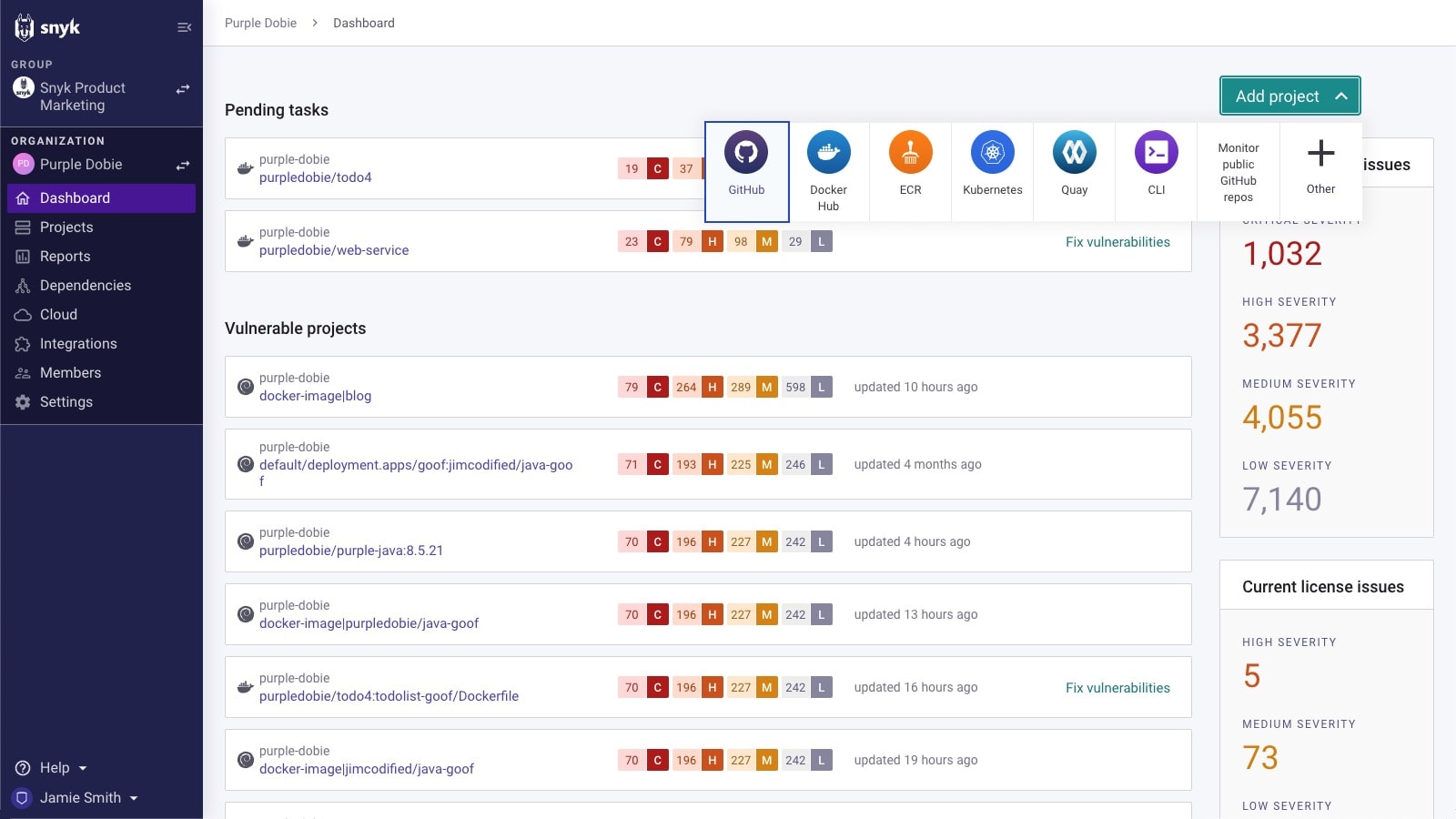The width and height of the screenshot is (1456, 819).
Task: Select the ECR integration icon
Action: coord(910,153)
